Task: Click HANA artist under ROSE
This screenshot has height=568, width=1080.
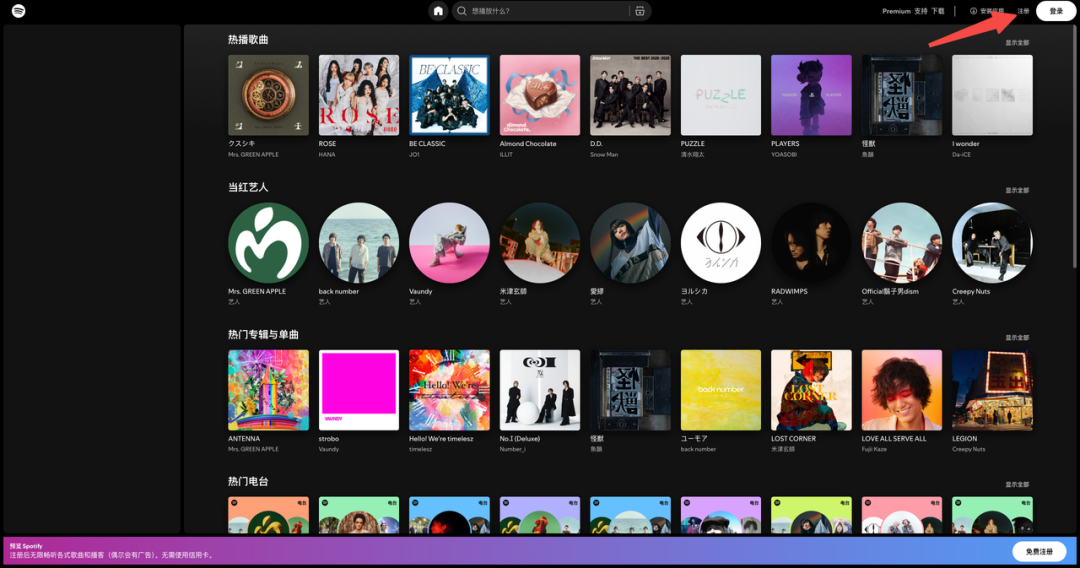Action: (327, 155)
